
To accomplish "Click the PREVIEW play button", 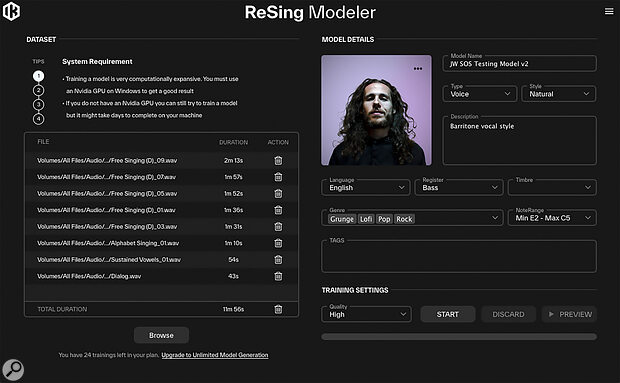I will [x=569, y=314].
